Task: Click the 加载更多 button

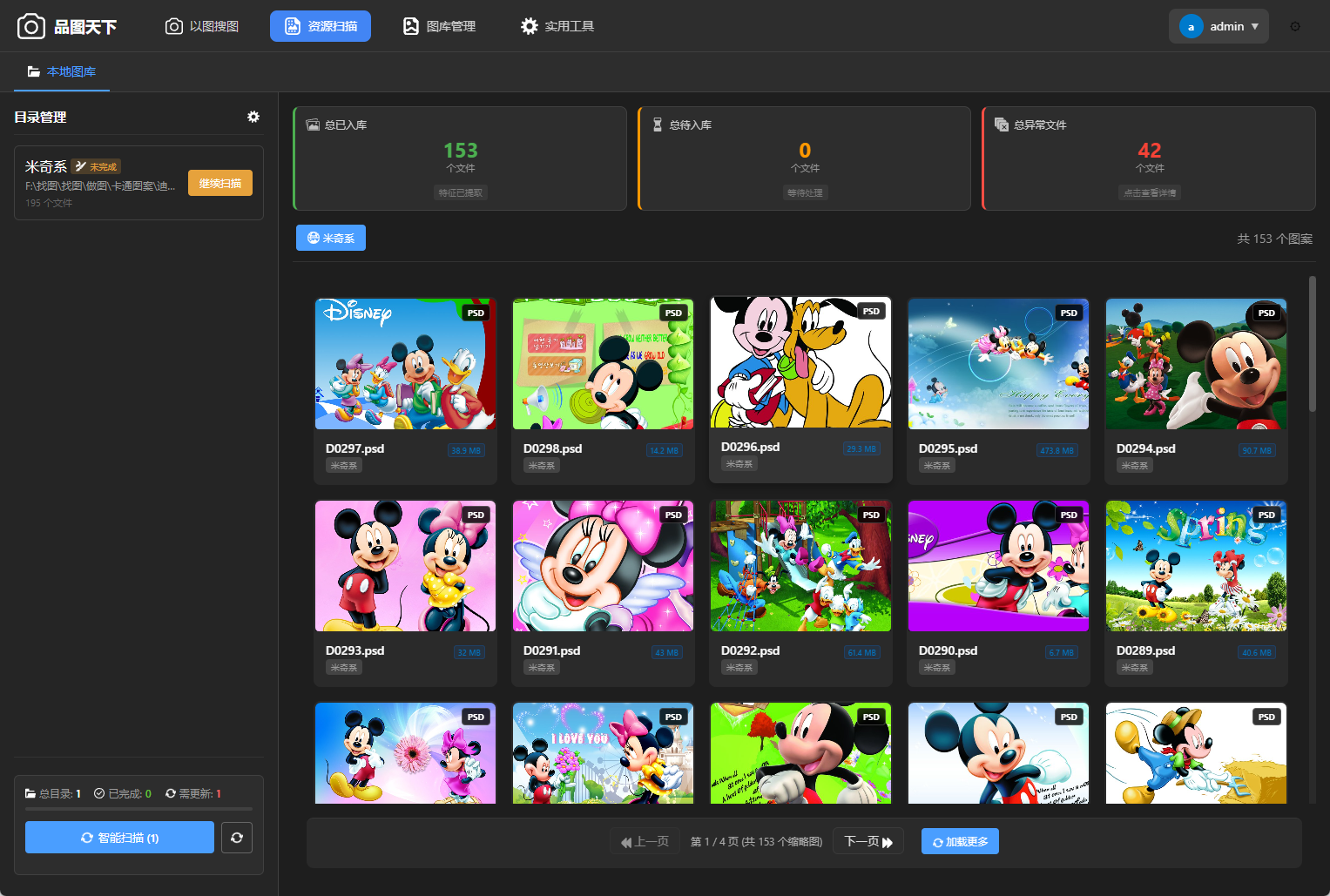Action: point(960,841)
